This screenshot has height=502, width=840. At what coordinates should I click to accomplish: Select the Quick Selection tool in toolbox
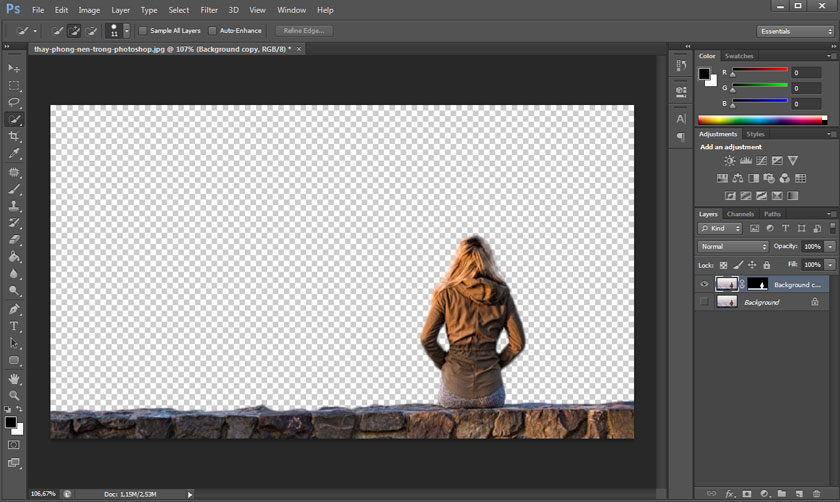pos(14,119)
